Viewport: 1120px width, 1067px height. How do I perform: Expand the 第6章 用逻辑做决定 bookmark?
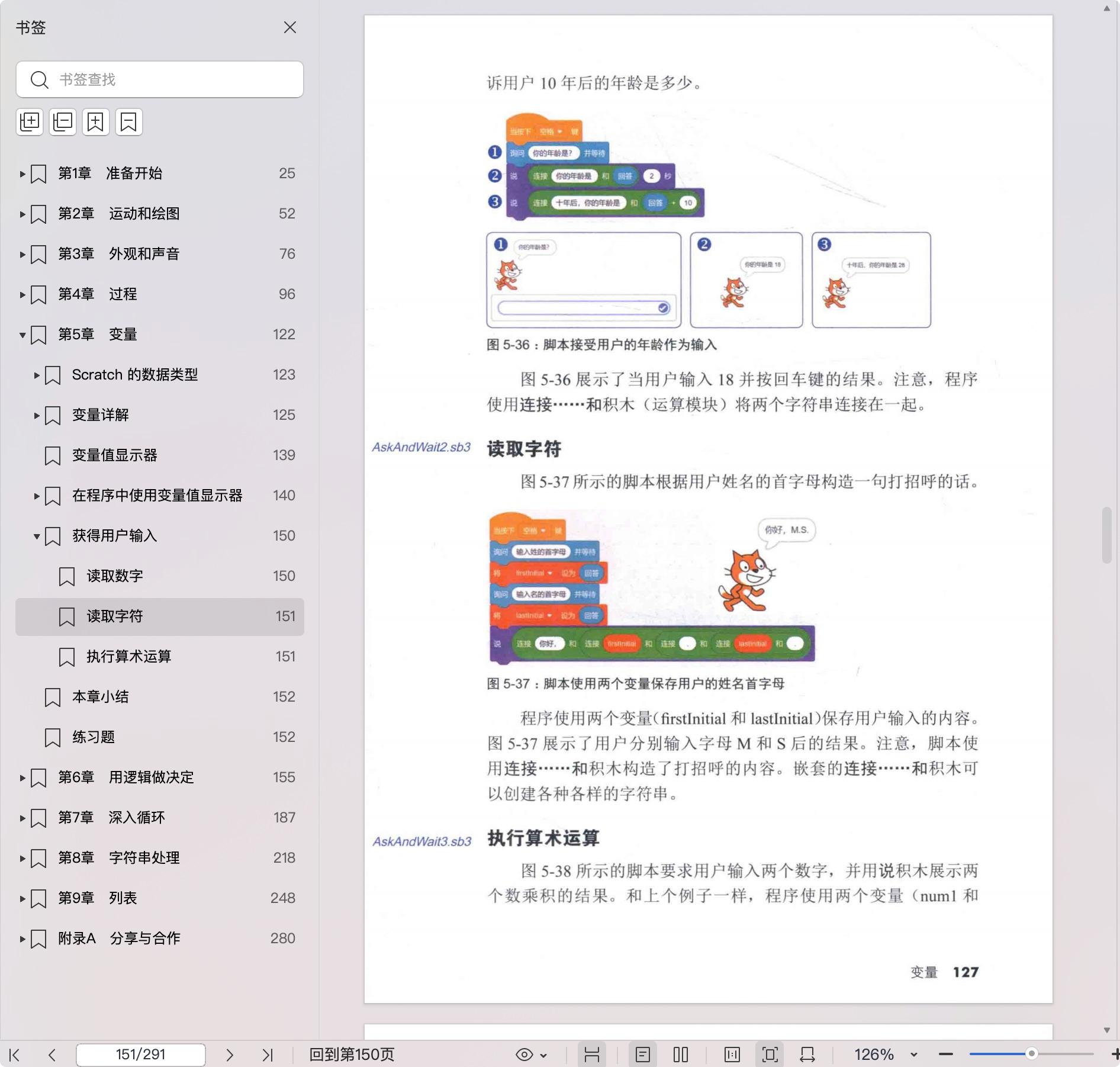pos(22,777)
